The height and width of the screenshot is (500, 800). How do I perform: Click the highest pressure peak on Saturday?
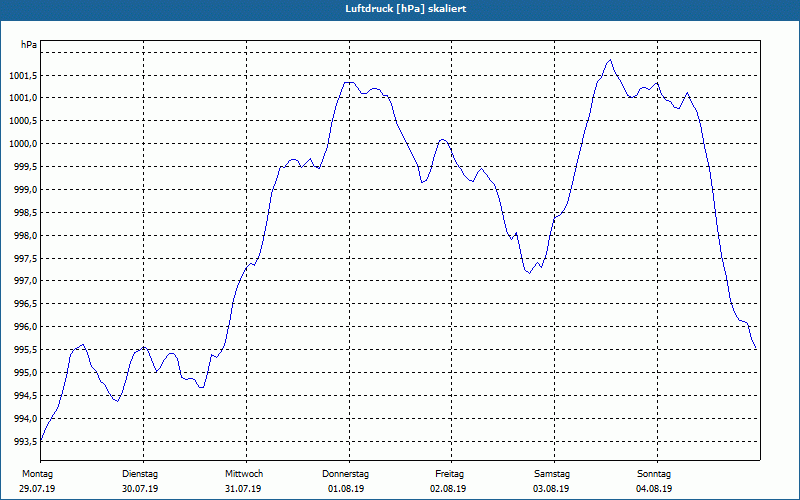coord(610,60)
